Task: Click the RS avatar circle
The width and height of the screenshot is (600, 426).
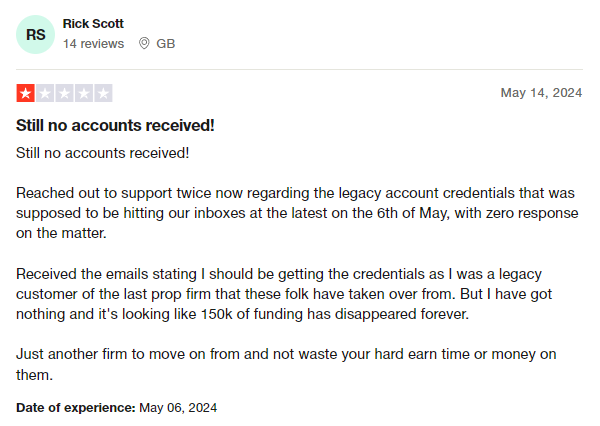Action: coord(35,34)
